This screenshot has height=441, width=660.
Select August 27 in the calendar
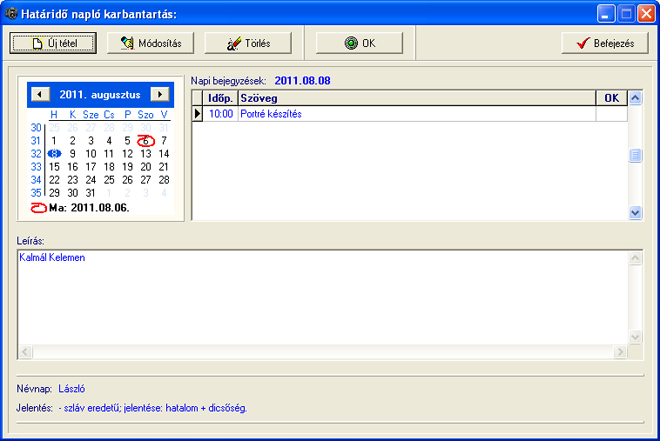tap(146, 180)
